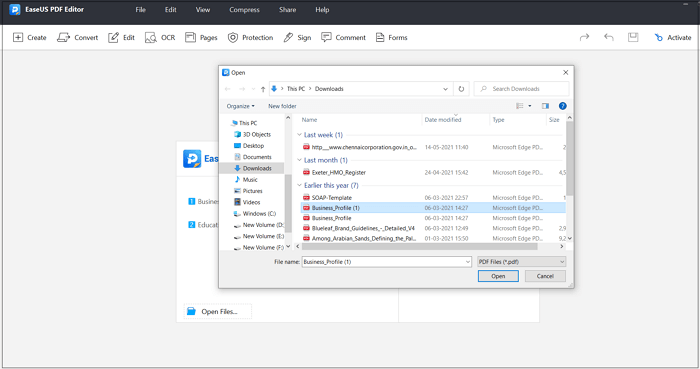Click the horizontal scrollbar in file list

(x=419, y=246)
